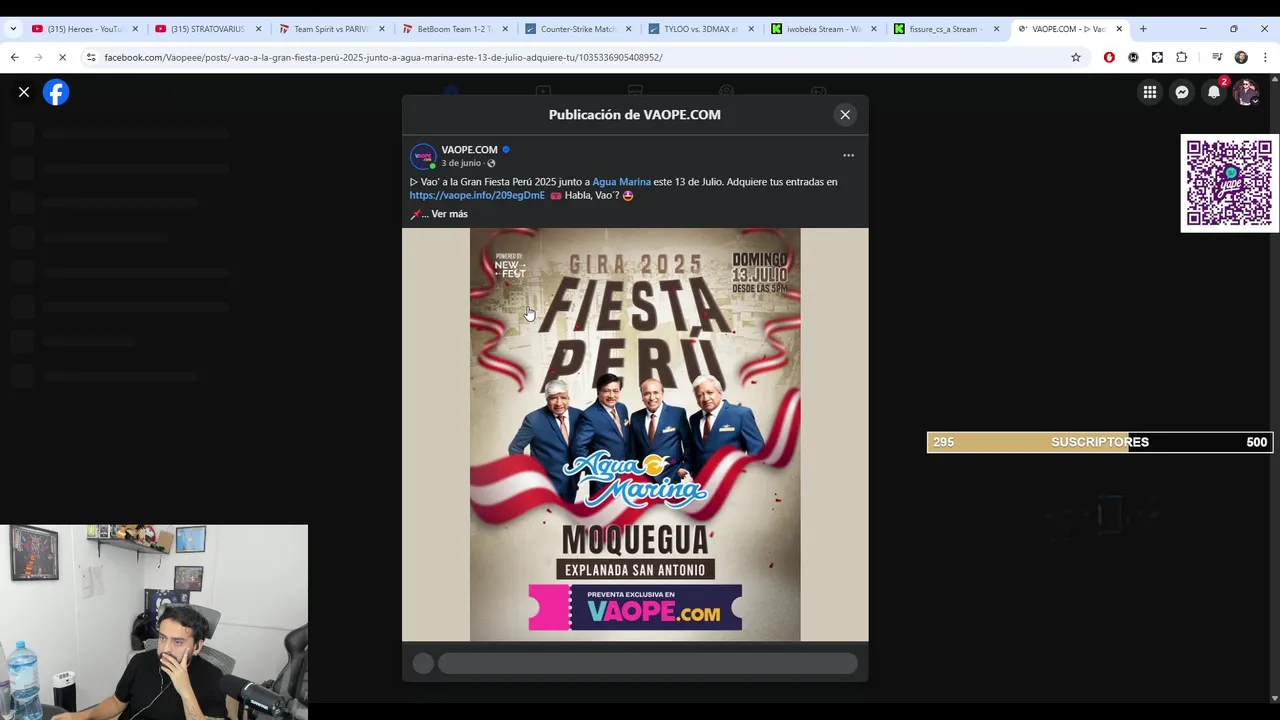Open the Facebook menu grid icon
Viewport: 1280px width, 720px height.
1150,92
